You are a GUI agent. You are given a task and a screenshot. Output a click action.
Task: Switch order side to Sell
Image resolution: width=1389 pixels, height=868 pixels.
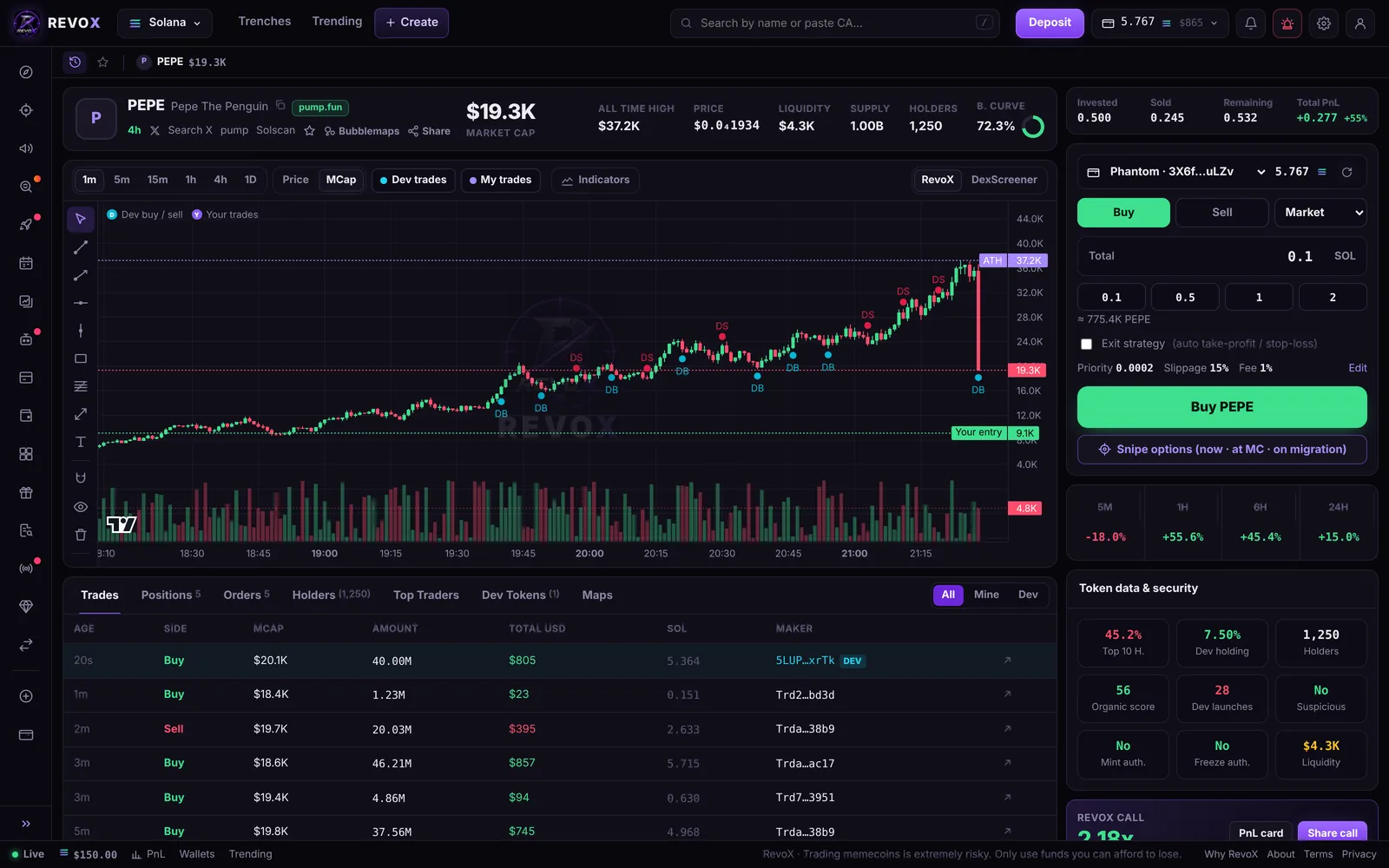point(1221,213)
